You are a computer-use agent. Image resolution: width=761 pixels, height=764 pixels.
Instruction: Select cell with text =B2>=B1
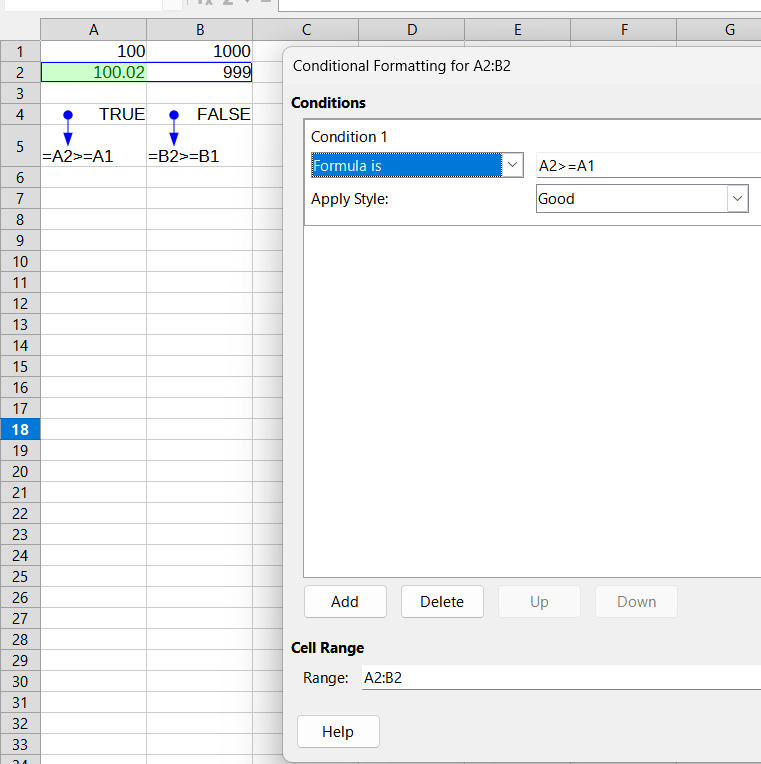200,156
